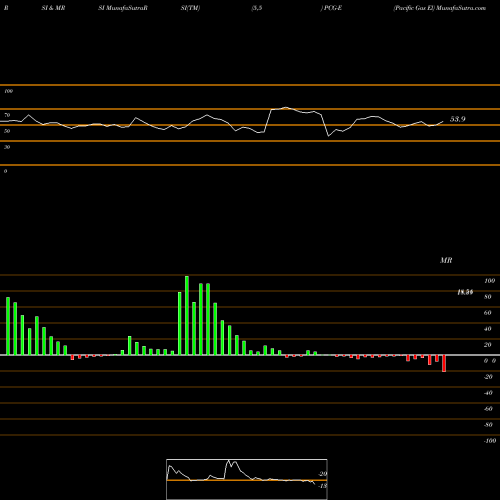500x500 pixels.
Task: Click the MR panel title label
Action: (x=446, y=260)
